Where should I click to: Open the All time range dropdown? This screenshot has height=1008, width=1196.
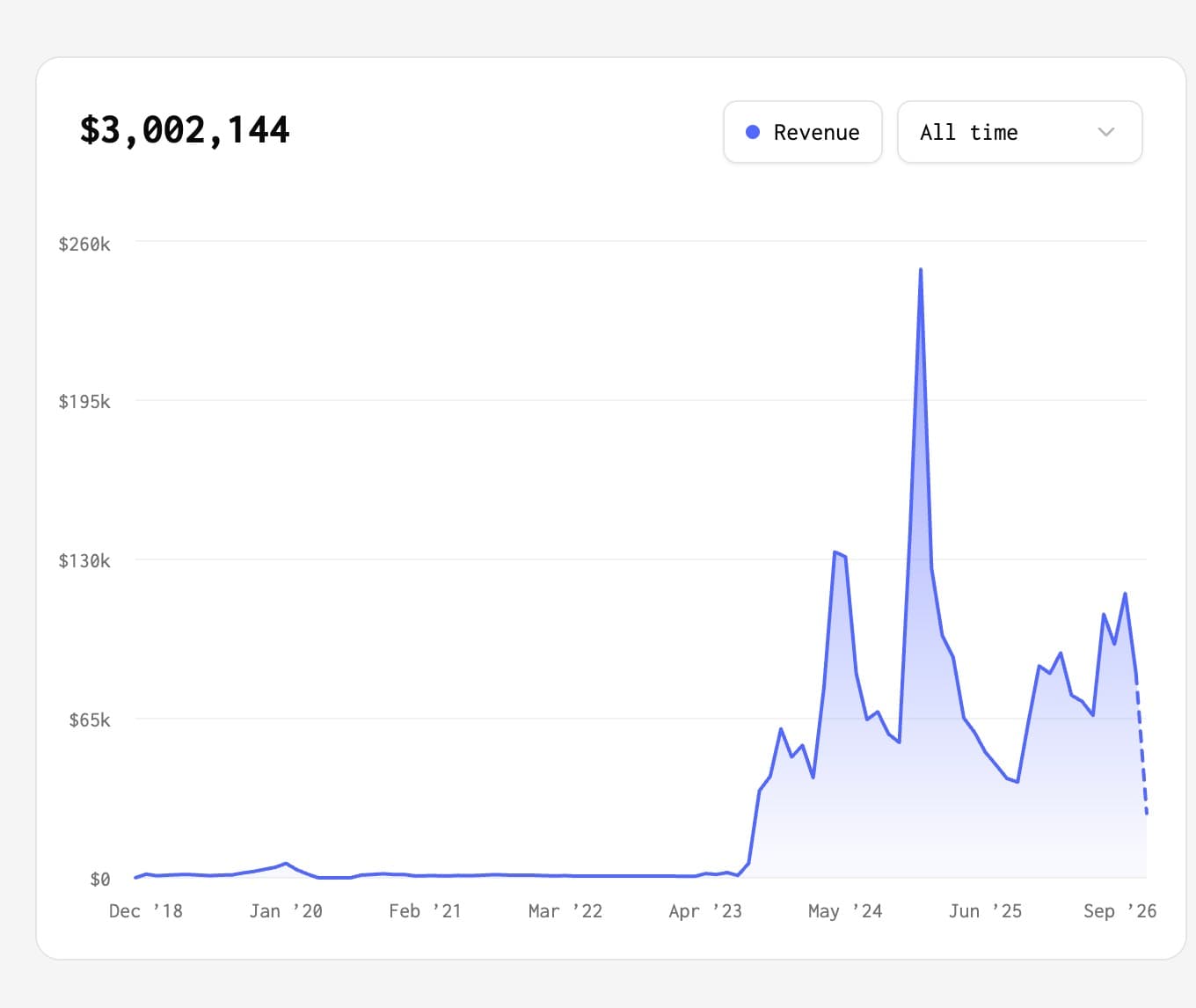pos(1020,132)
